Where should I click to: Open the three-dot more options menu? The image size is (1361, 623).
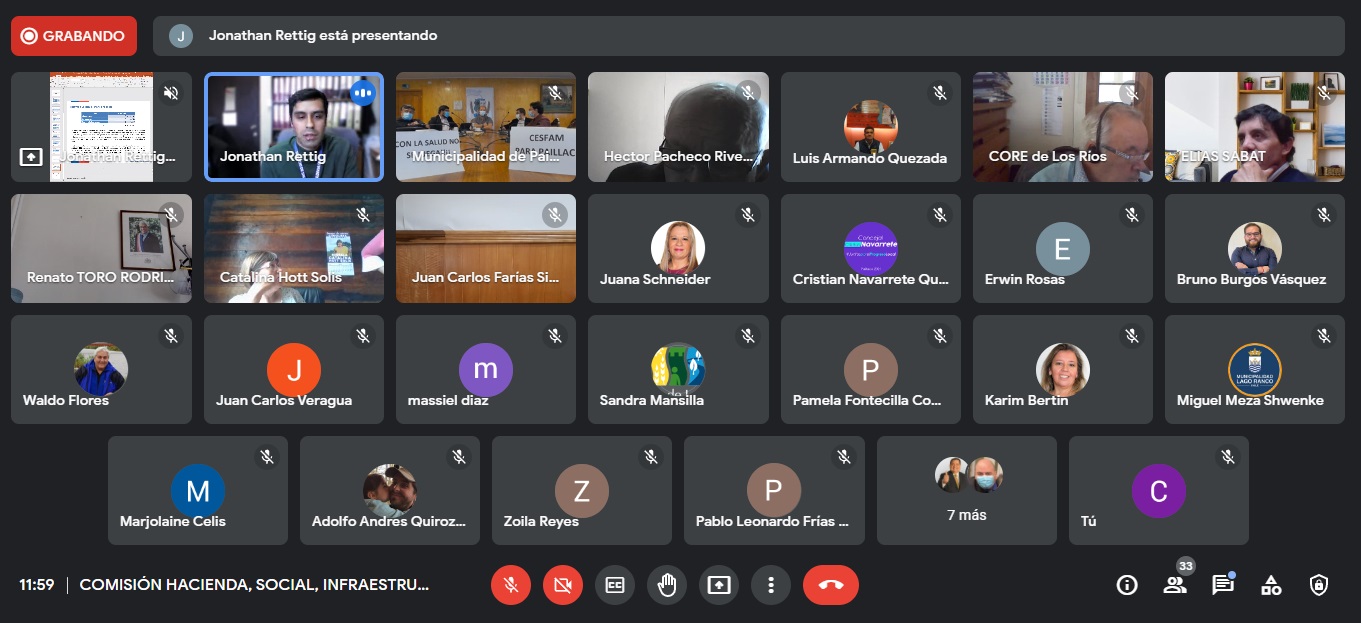pos(770,585)
